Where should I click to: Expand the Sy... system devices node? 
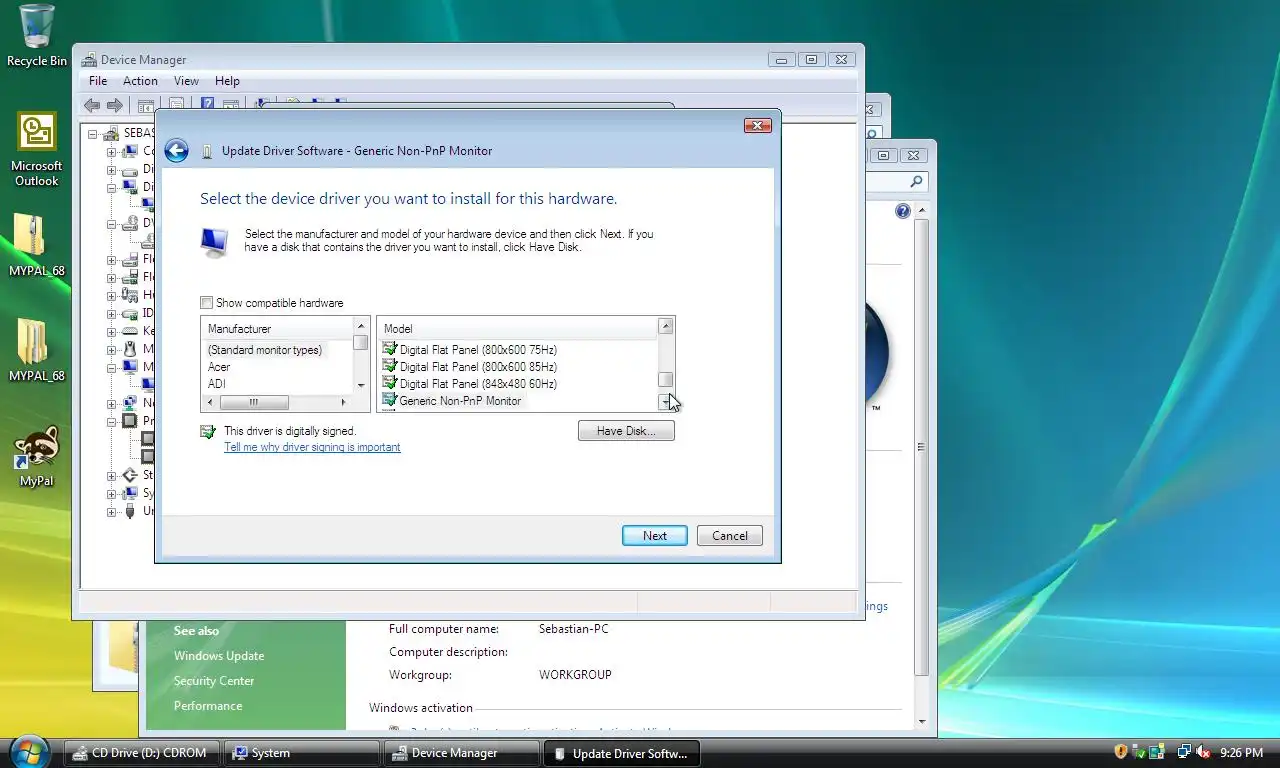pos(112,493)
